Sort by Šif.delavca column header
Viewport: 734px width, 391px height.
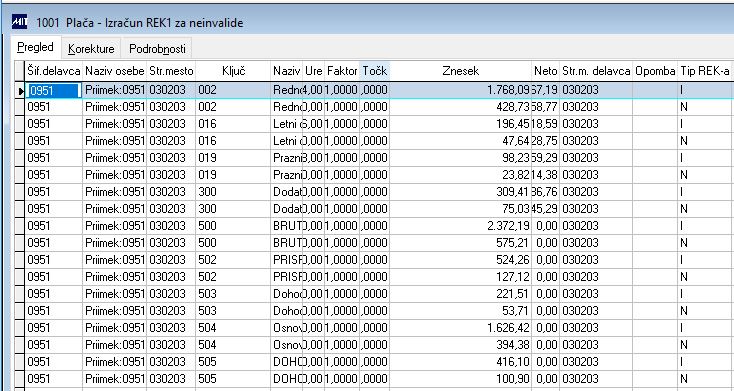pos(54,71)
